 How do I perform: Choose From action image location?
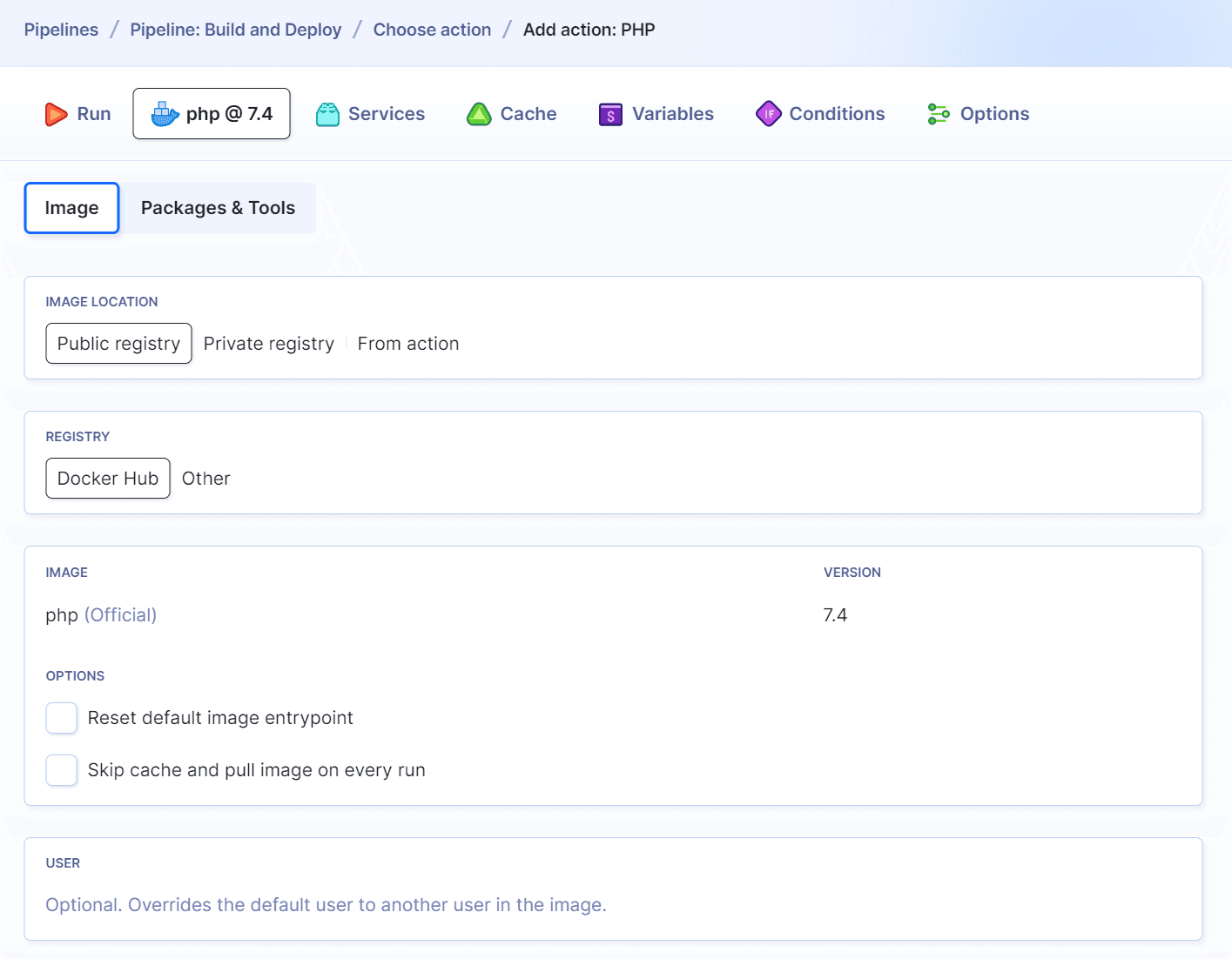point(407,343)
